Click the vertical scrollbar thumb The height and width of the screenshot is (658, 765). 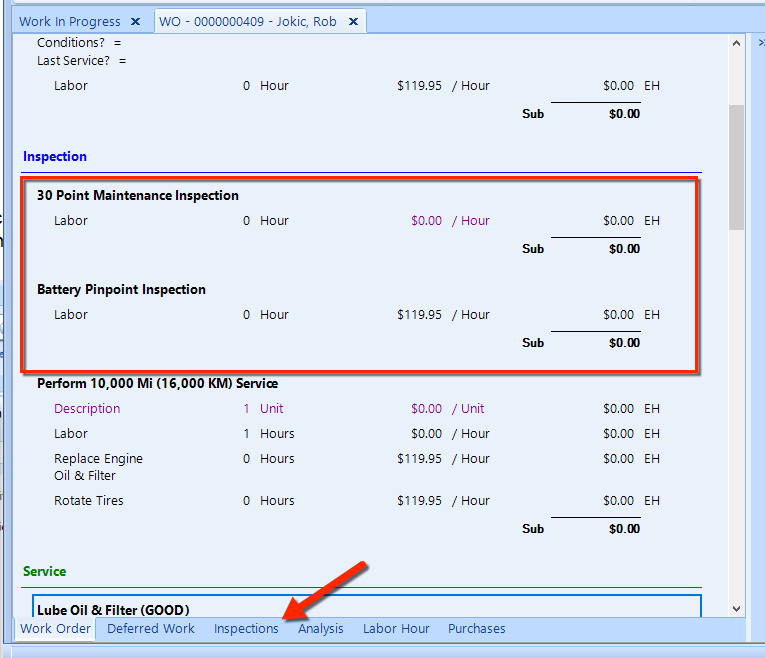pos(736,166)
